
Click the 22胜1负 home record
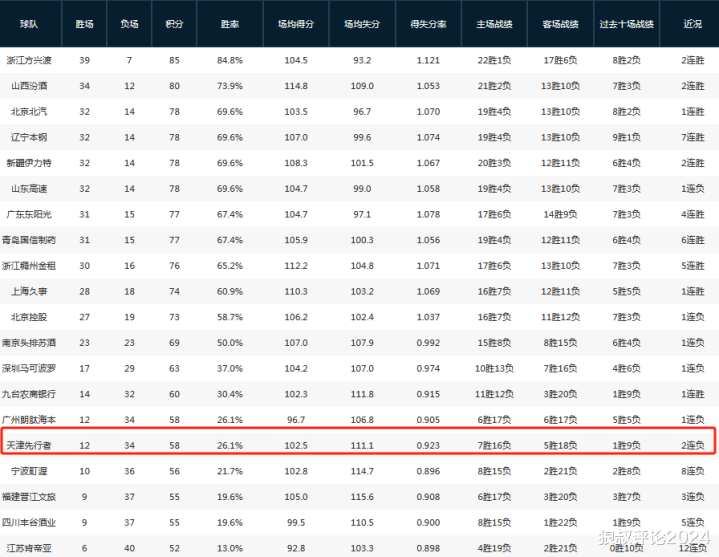coord(494,60)
